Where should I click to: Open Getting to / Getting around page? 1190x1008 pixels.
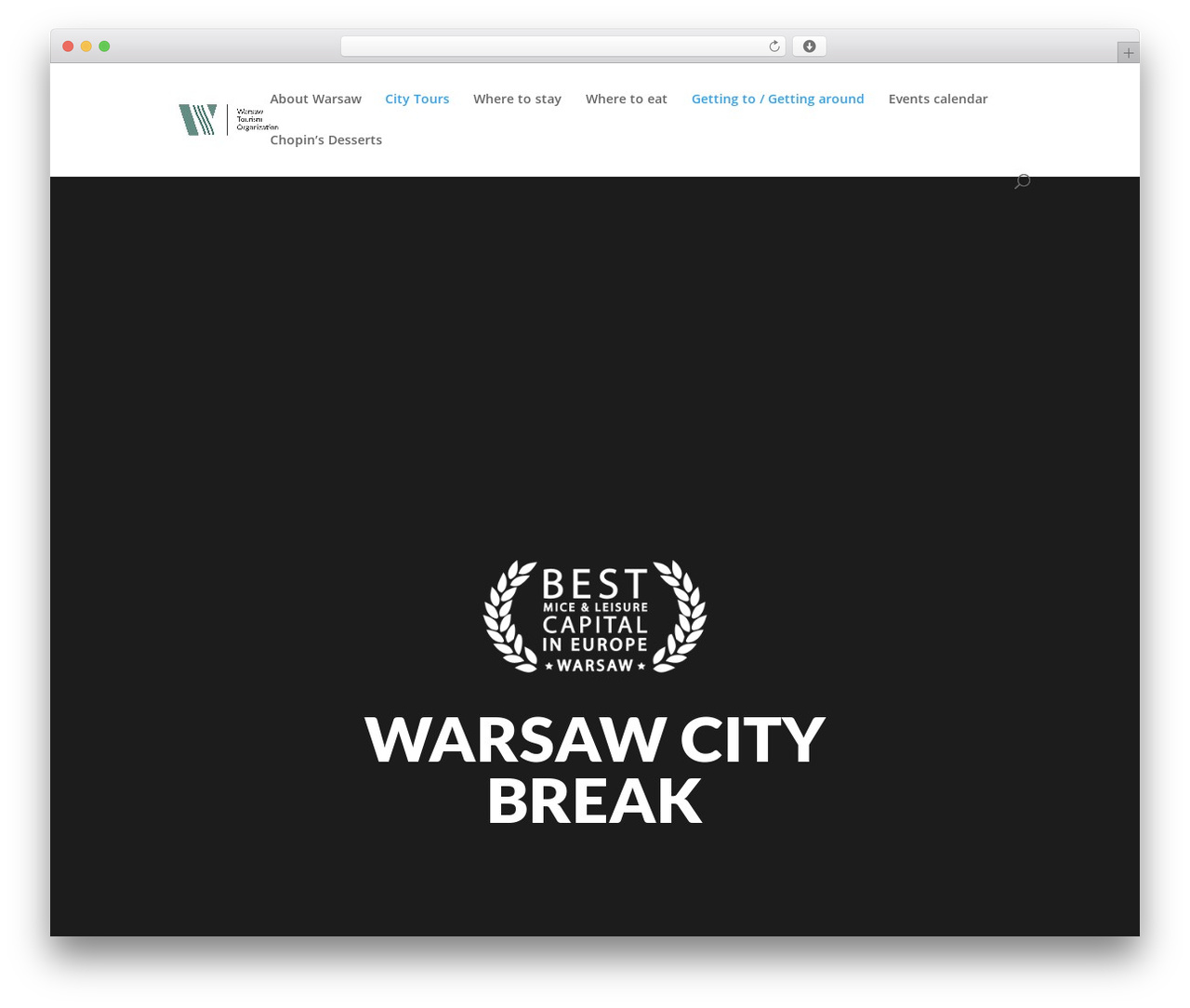(x=778, y=99)
